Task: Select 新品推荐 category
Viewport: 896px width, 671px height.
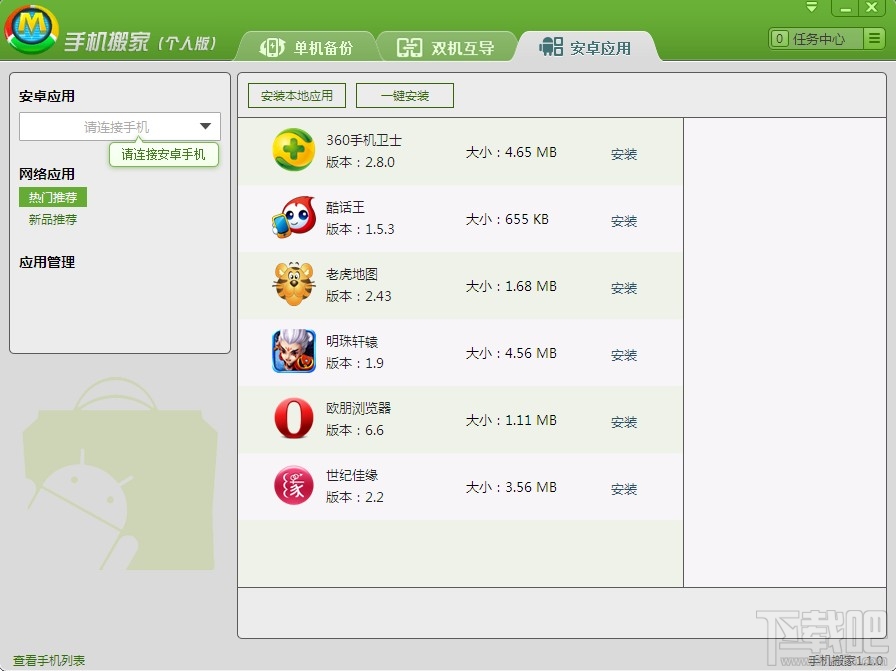Action: point(53,219)
